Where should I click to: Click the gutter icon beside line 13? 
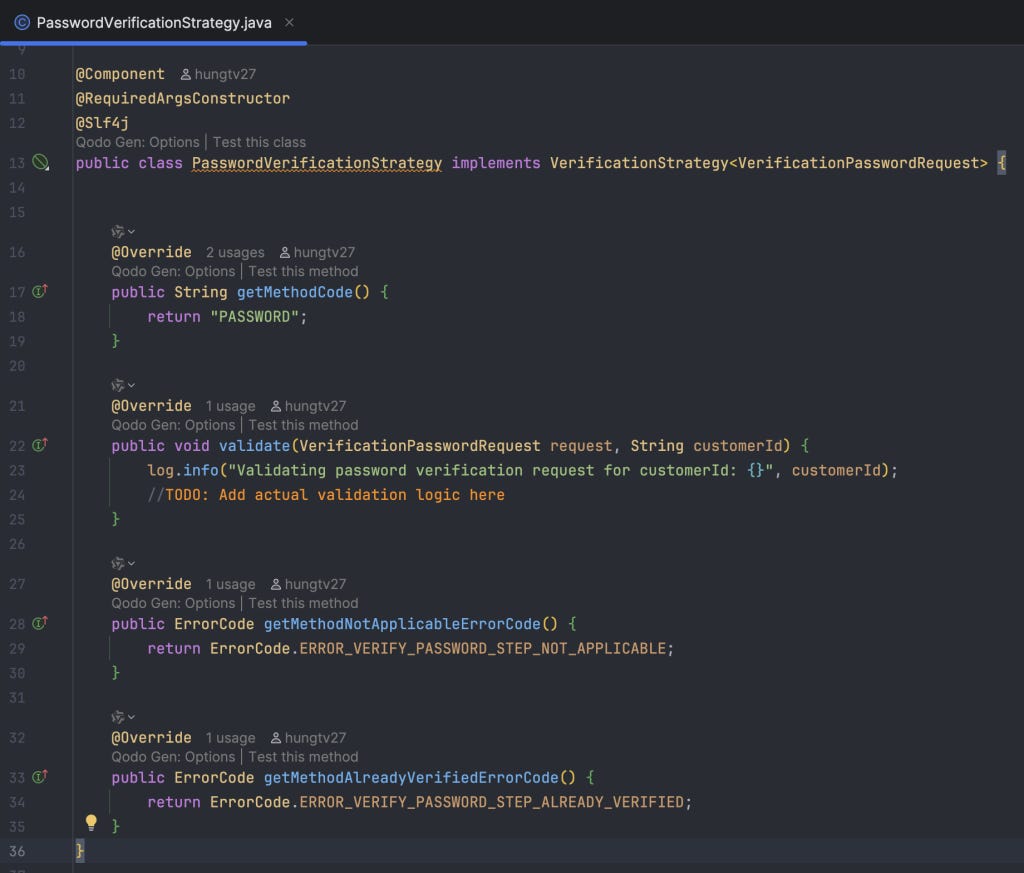pyautogui.click(x=40, y=162)
